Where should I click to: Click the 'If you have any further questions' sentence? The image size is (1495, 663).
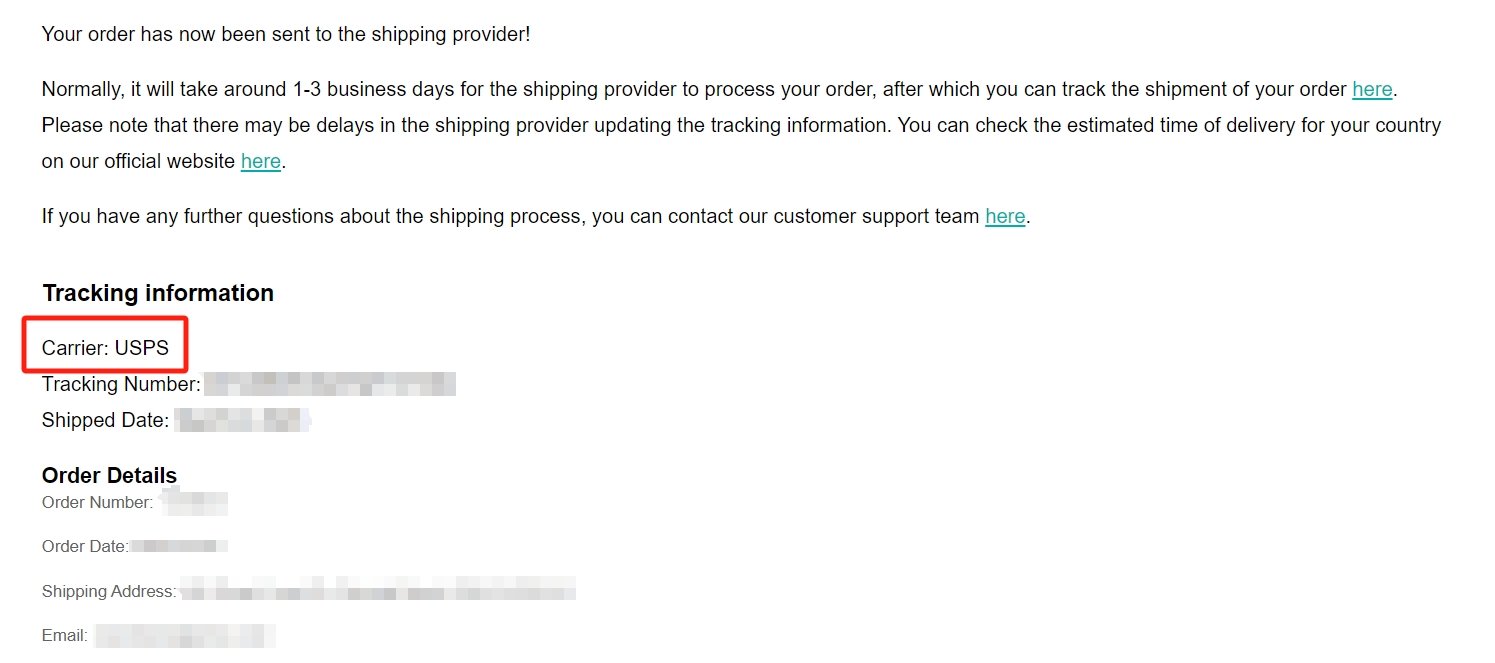click(x=510, y=216)
